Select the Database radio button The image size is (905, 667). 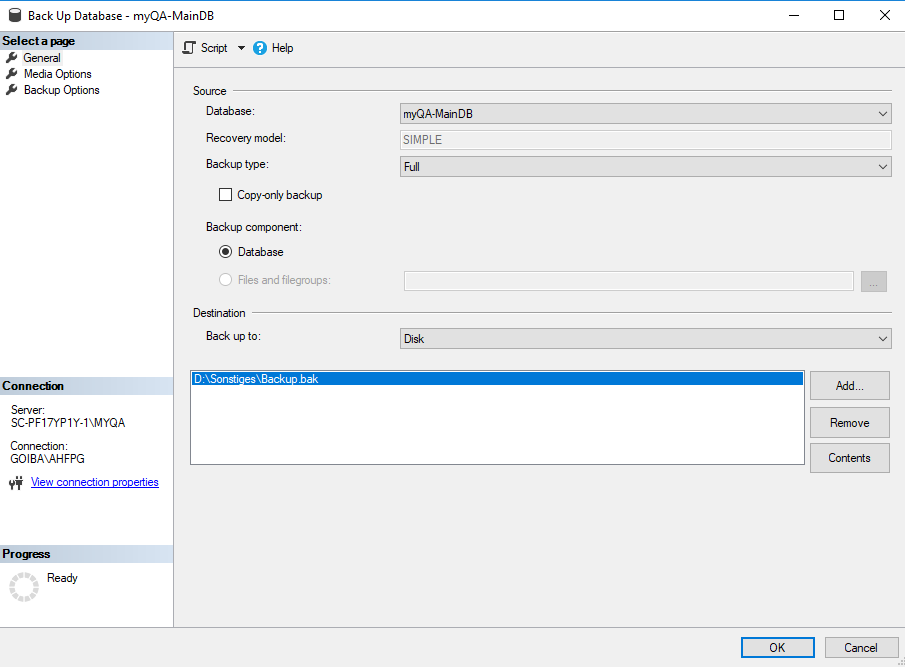click(x=225, y=252)
